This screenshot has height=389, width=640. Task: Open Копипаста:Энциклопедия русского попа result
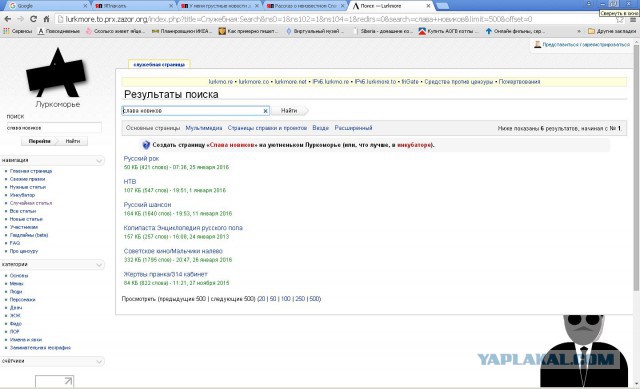(x=183, y=228)
